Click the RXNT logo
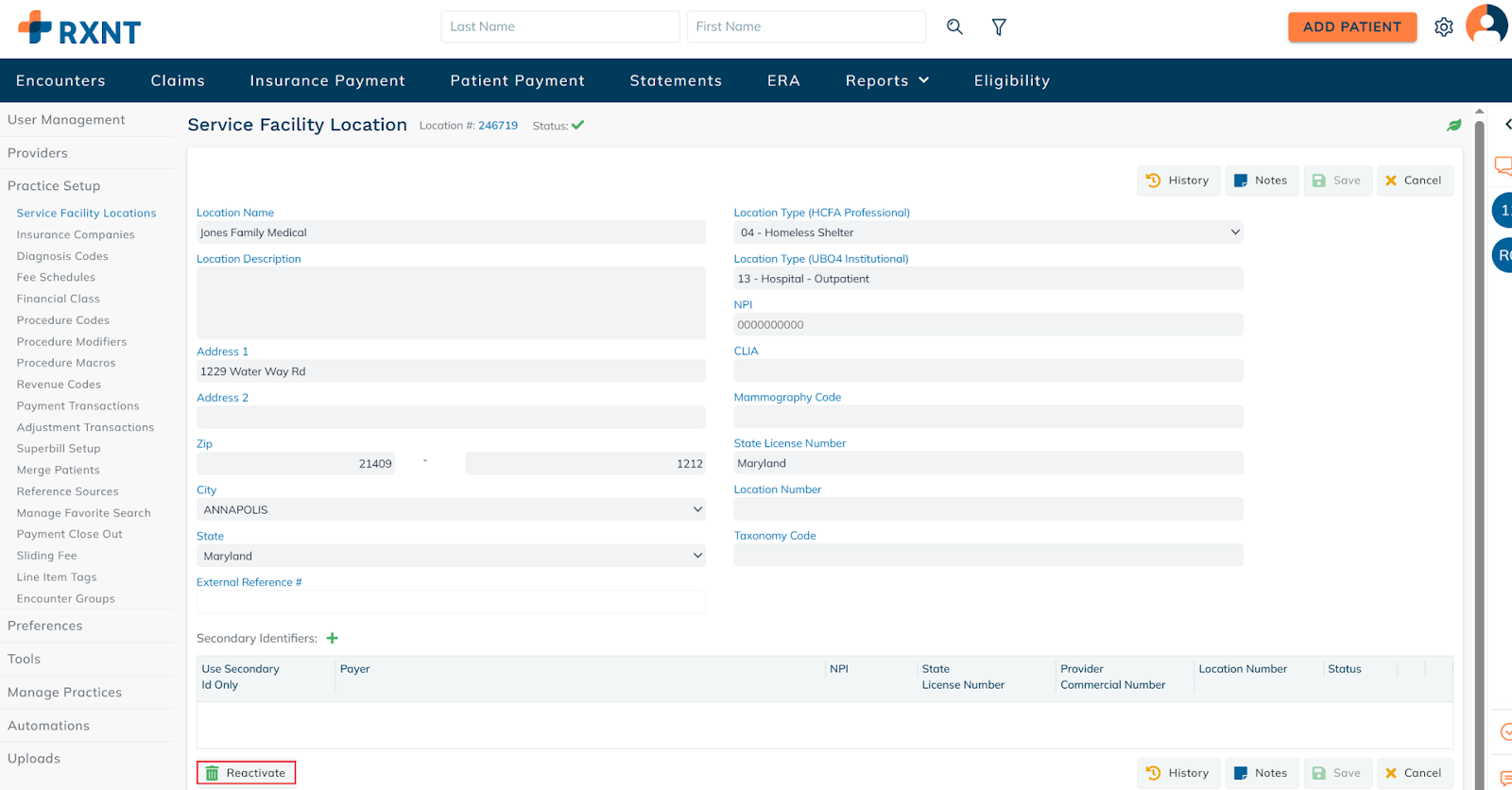This screenshot has height=790, width=1512. 79,28
